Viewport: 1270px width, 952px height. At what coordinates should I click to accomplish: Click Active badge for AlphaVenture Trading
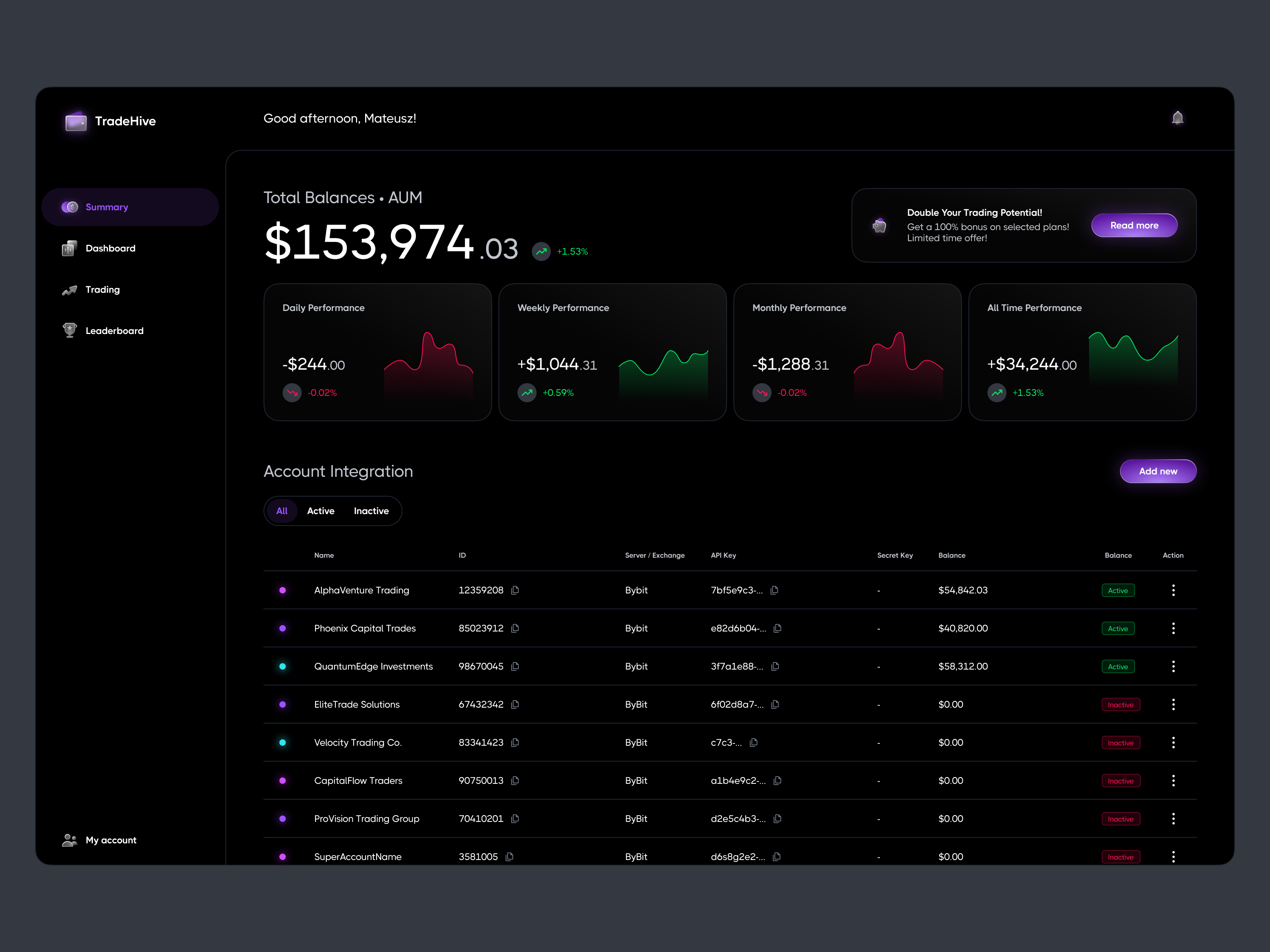pos(1118,591)
